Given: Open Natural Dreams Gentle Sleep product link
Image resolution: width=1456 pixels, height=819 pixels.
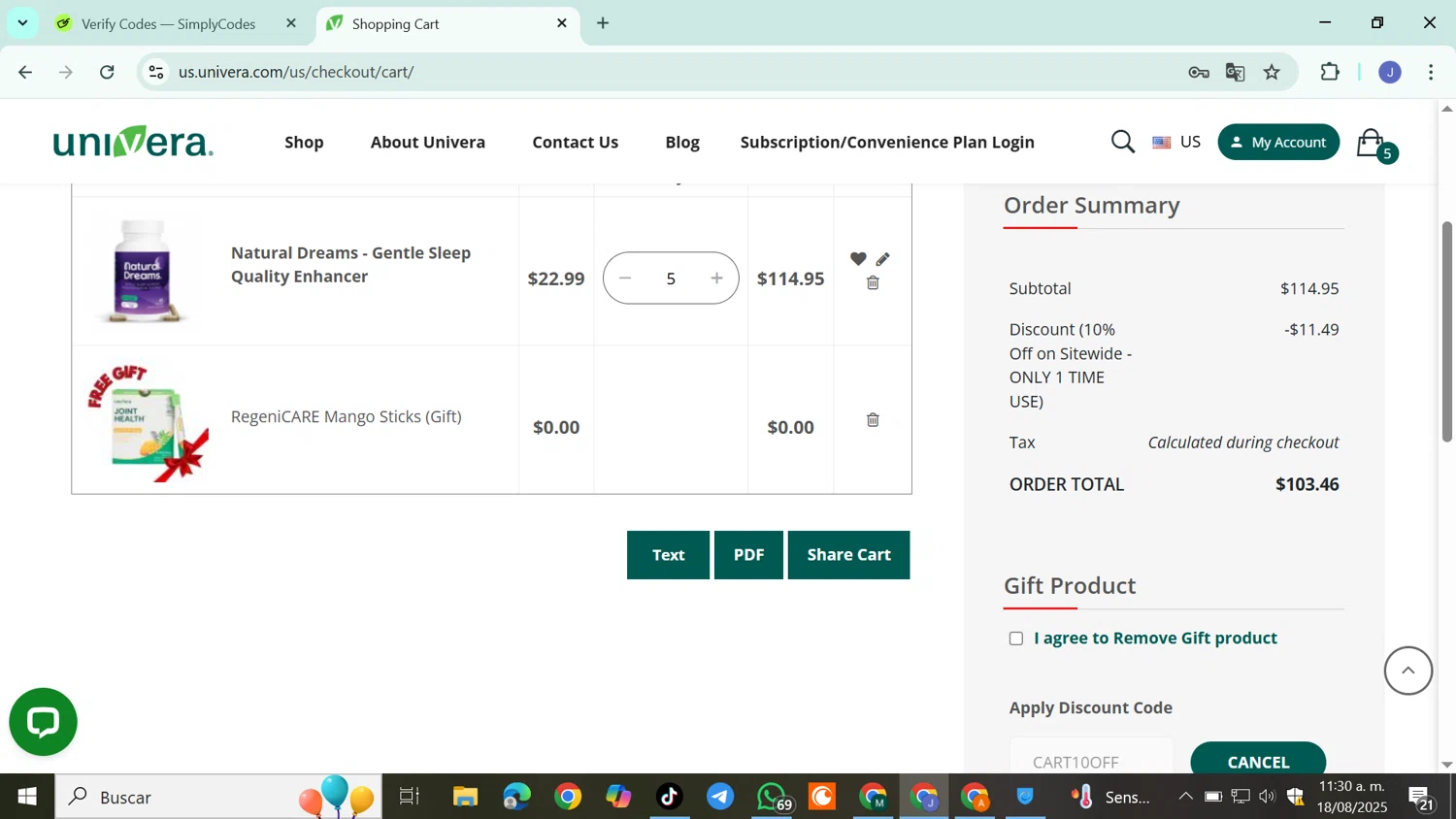Looking at the screenshot, I should 350,264.
